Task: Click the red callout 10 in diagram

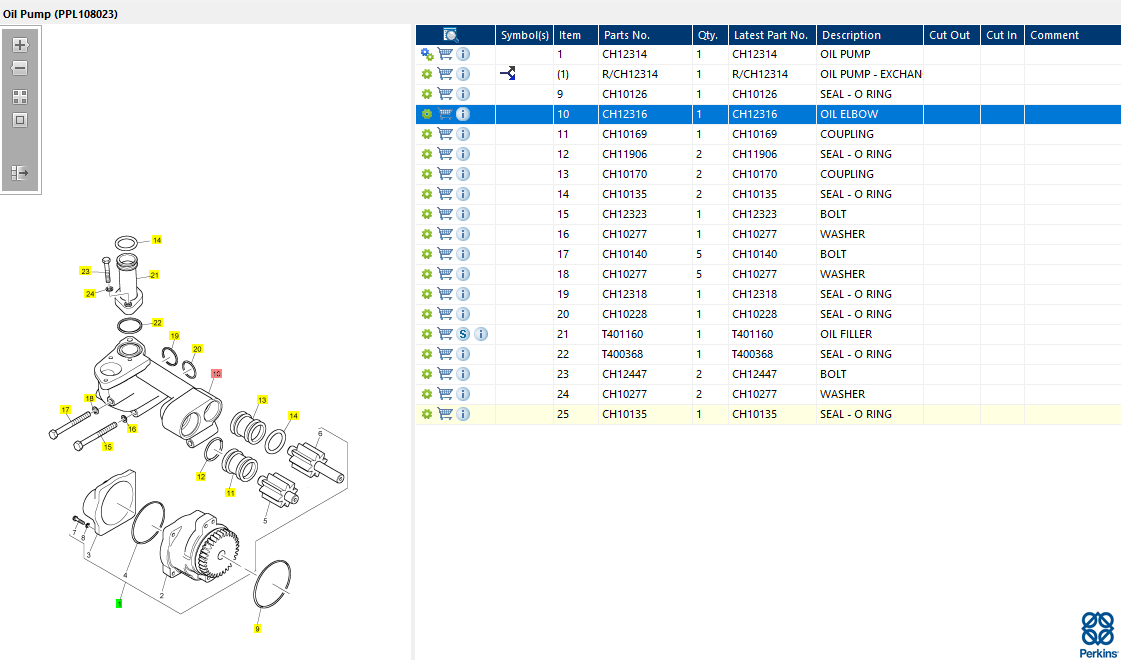Action: coord(216,373)
